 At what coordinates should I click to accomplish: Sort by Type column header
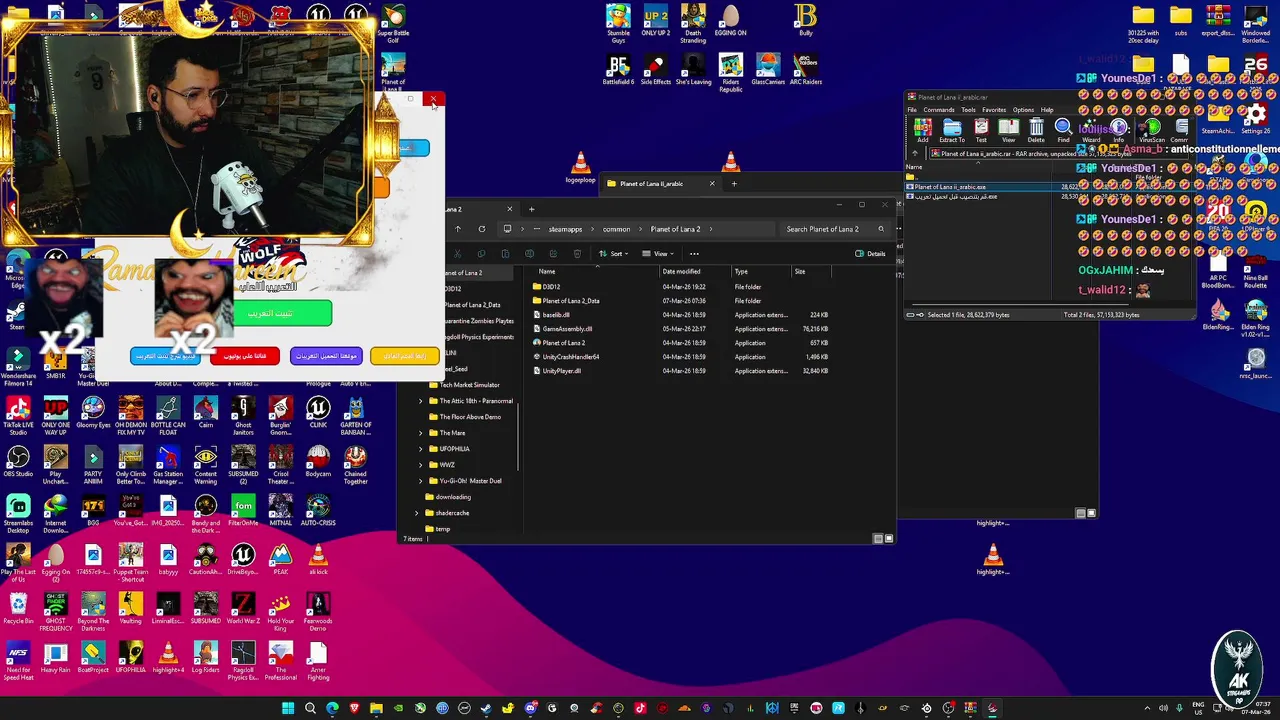click(x=741, y=272)
